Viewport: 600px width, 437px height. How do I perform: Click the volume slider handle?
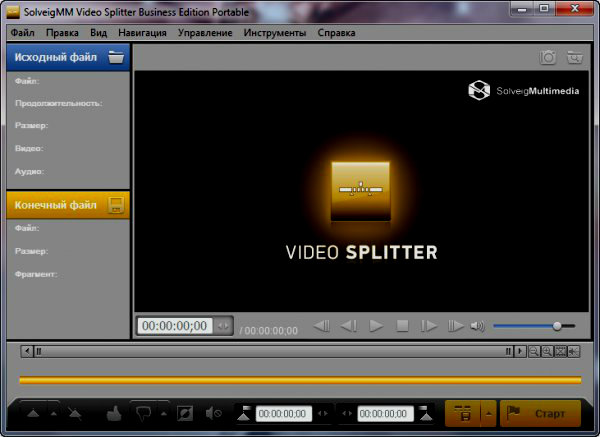click(x=557, y=326)
